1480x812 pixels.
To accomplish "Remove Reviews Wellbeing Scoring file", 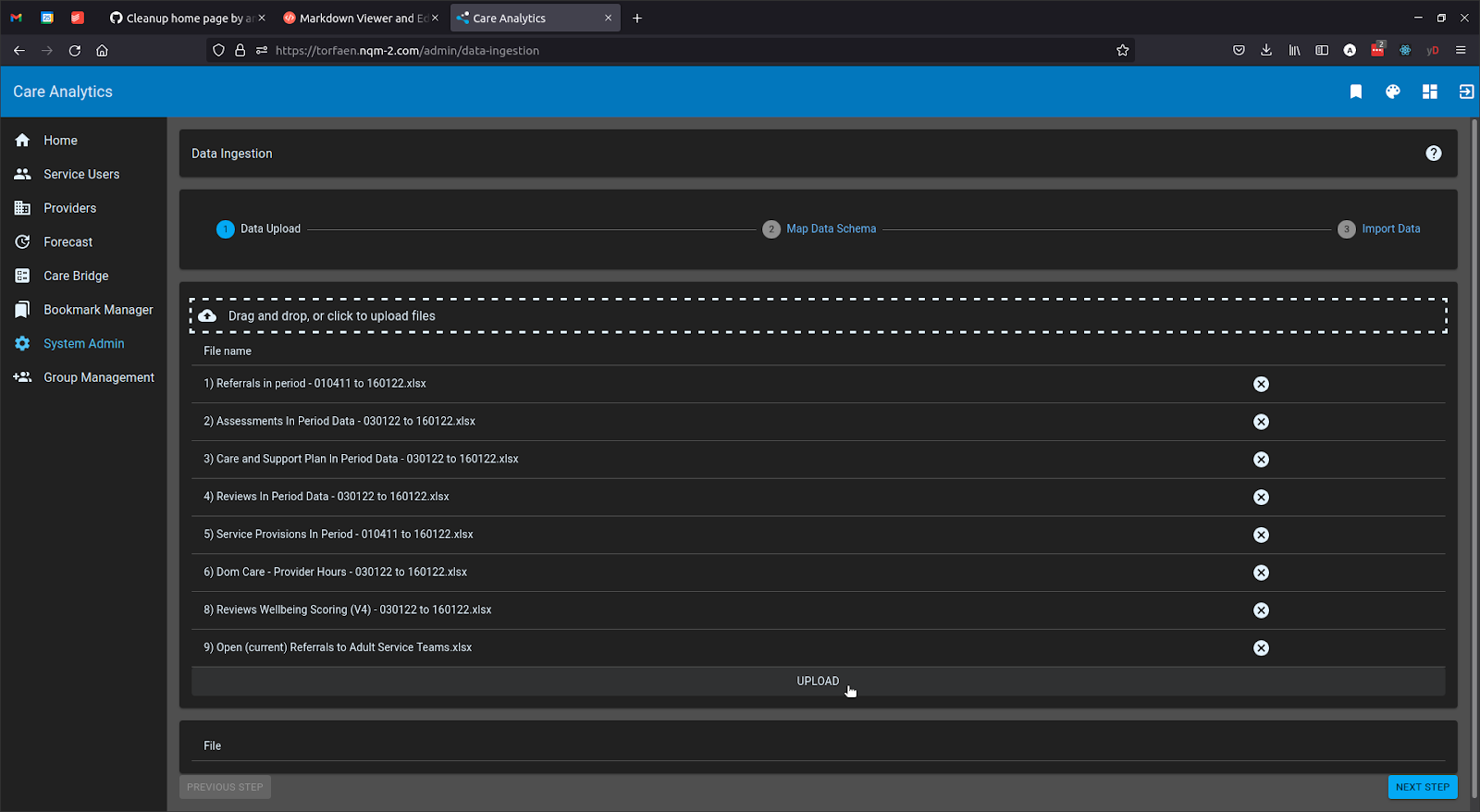I will point(1261,610).
